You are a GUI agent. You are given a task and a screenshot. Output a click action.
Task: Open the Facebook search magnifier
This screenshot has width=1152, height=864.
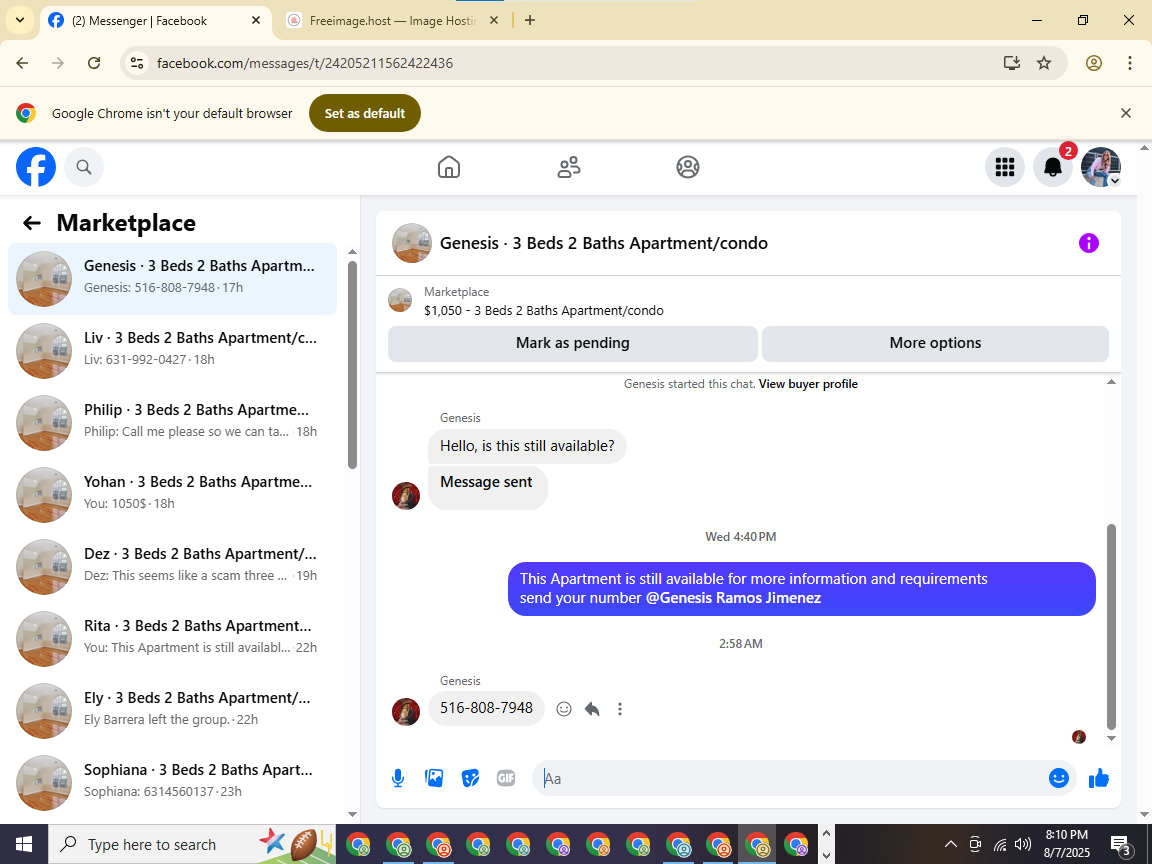click(x=84, y=168)
